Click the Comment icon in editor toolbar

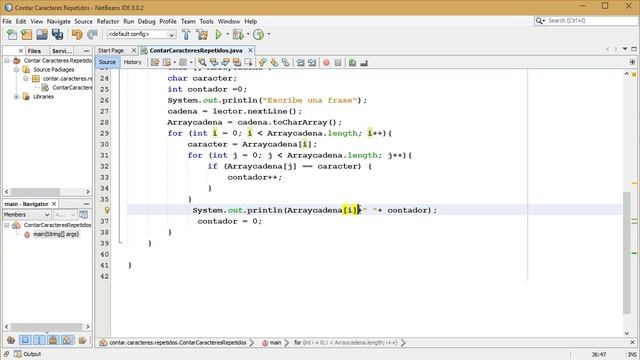pyautogui.click(x=352, y=62)
